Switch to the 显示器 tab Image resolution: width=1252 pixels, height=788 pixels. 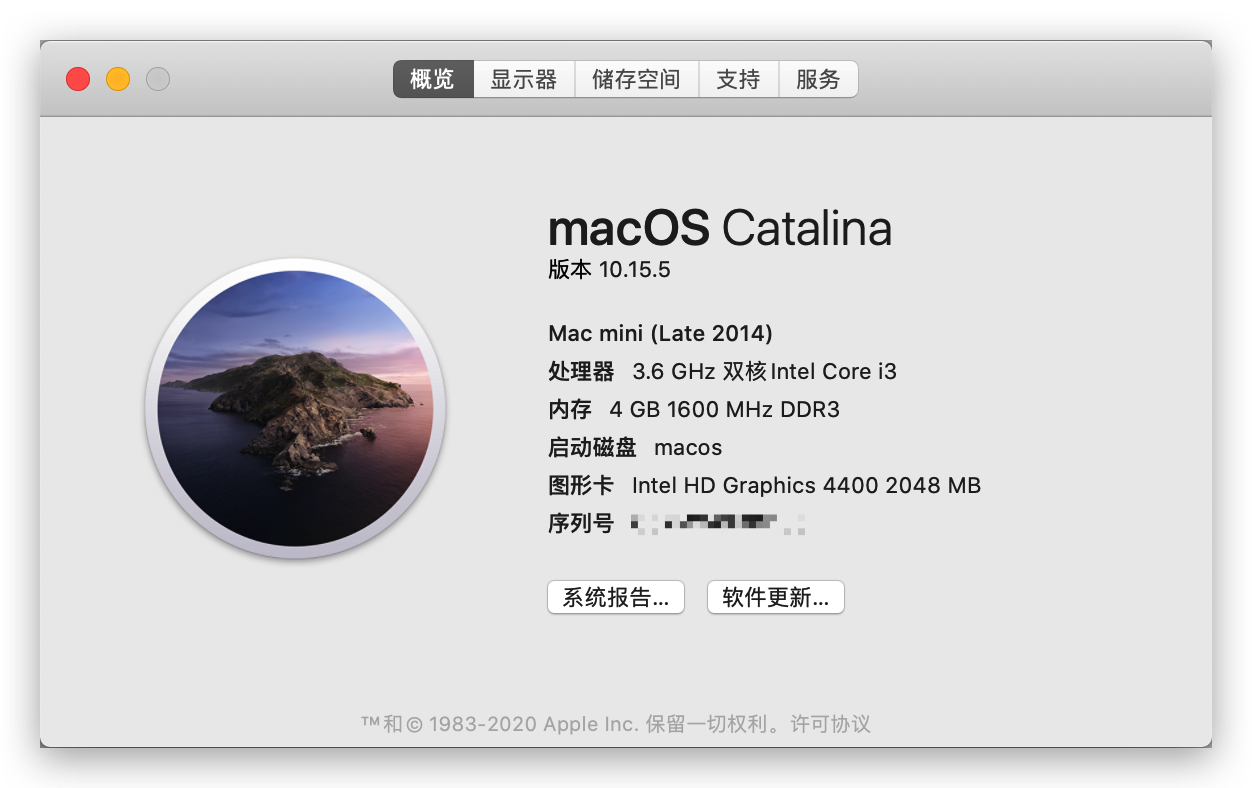[524, 79]
